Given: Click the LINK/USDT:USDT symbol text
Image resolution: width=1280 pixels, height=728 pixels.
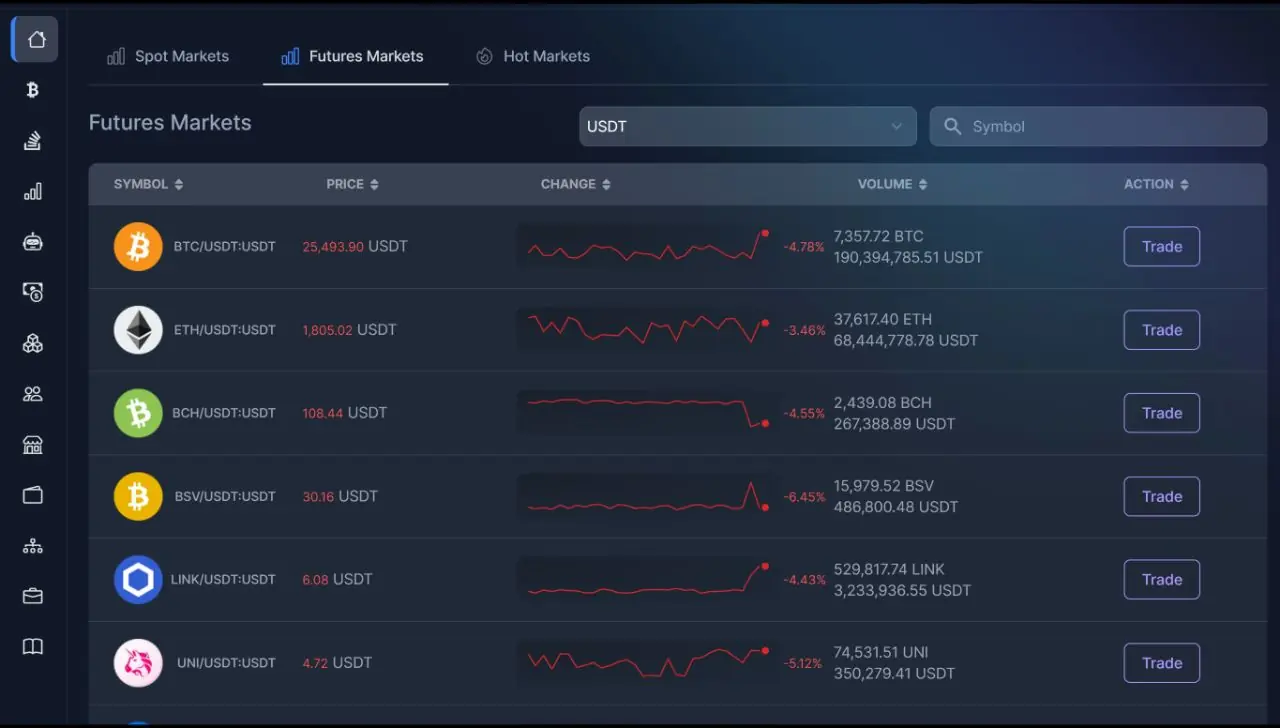Looking at the screenshot, I should [223, 580].
